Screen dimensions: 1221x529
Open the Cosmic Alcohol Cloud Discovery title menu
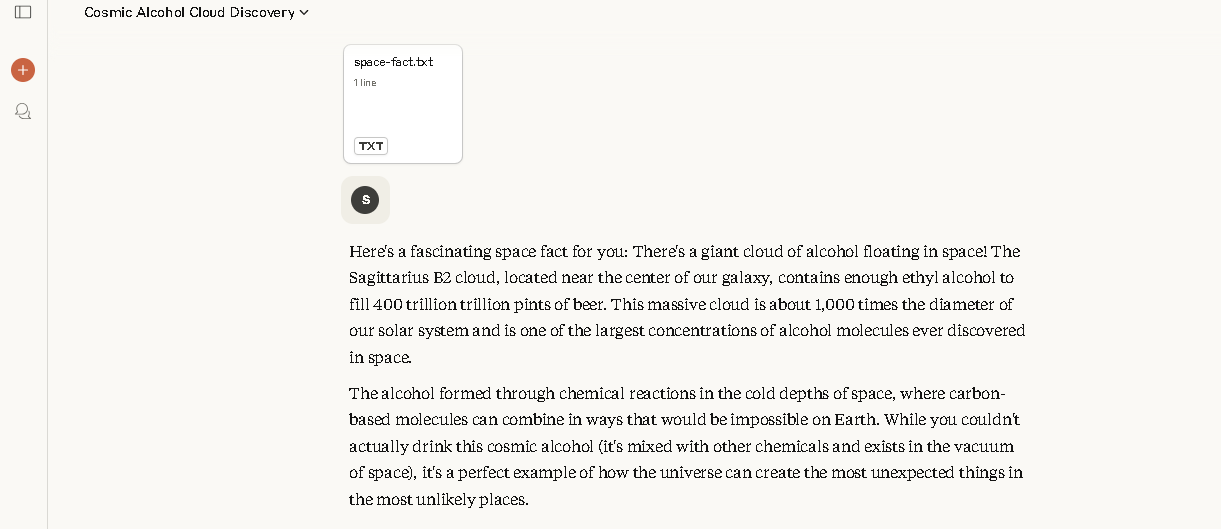(x=190, y=13)
